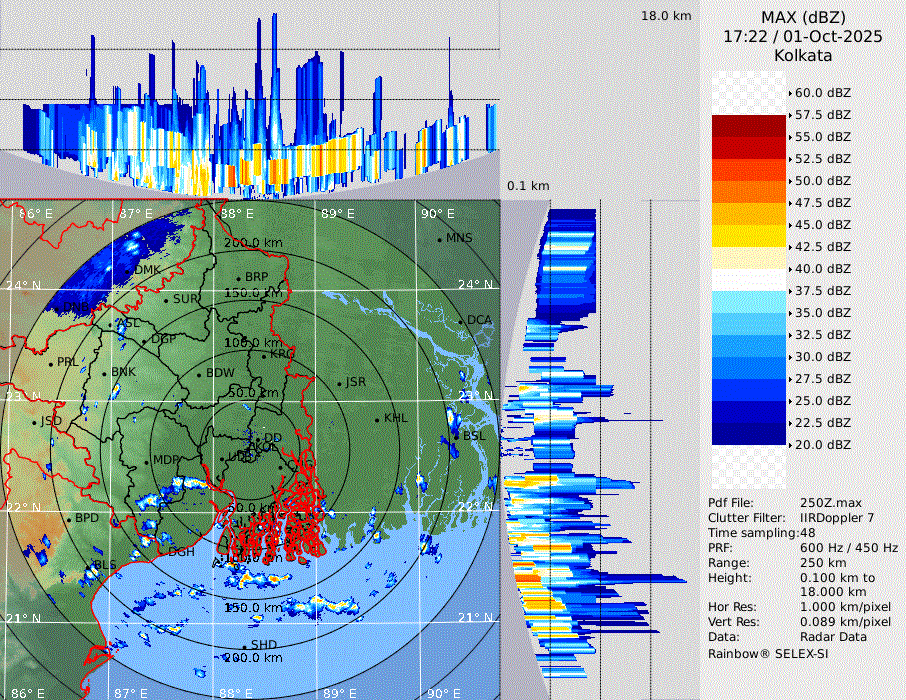Select the DCA station dot
Image resolution: width=906 pixels, height=700 pixels.
point(461,321)
